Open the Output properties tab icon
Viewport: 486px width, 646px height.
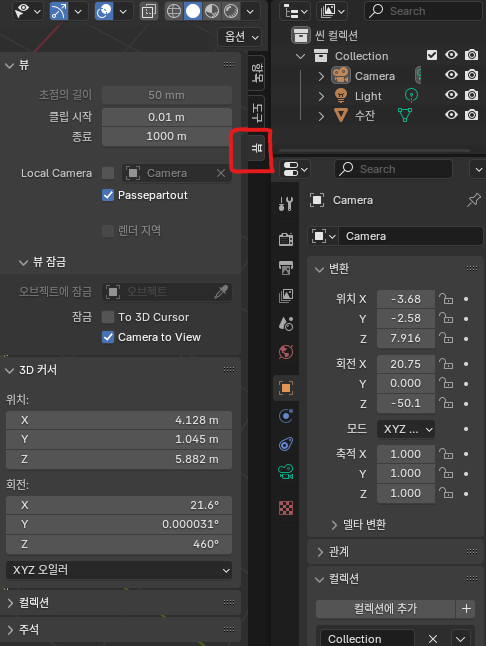coord(285,267)
